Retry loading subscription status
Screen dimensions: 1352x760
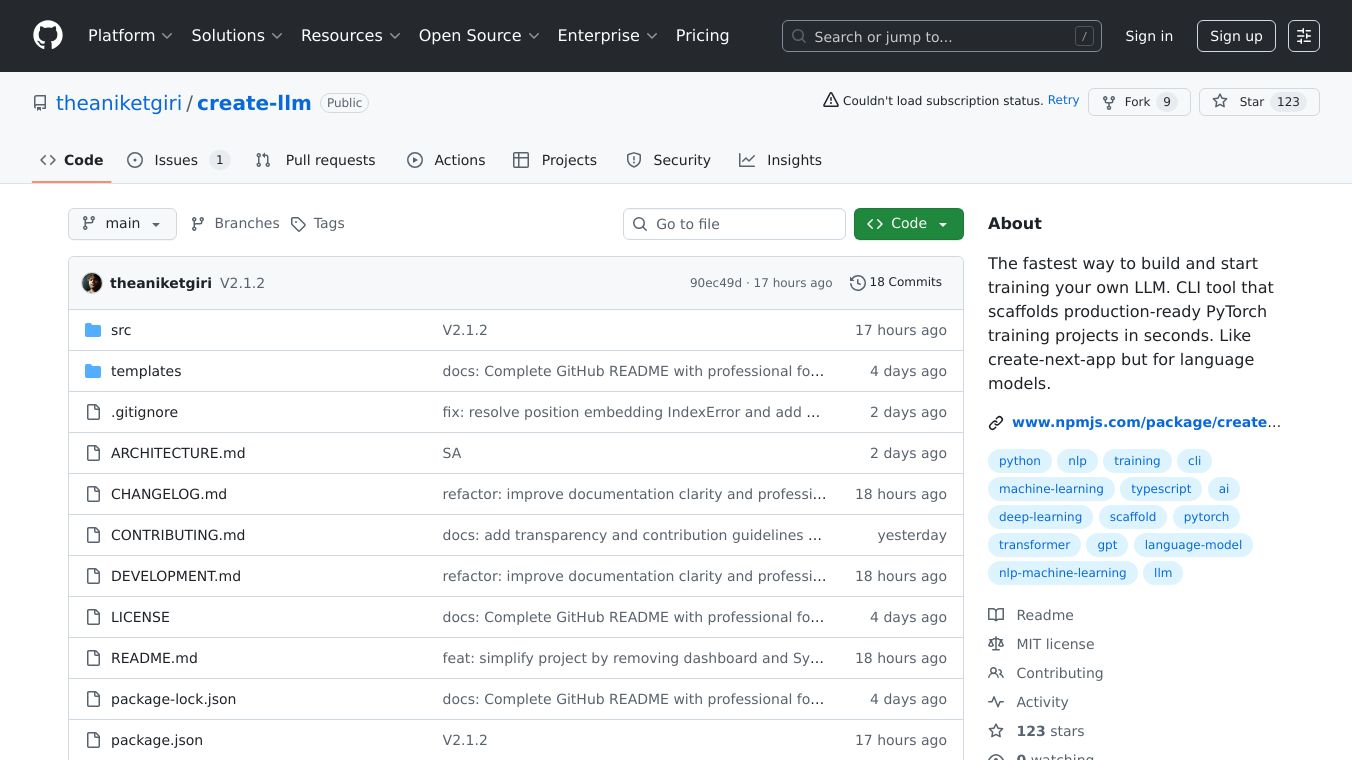(1063, 101)
